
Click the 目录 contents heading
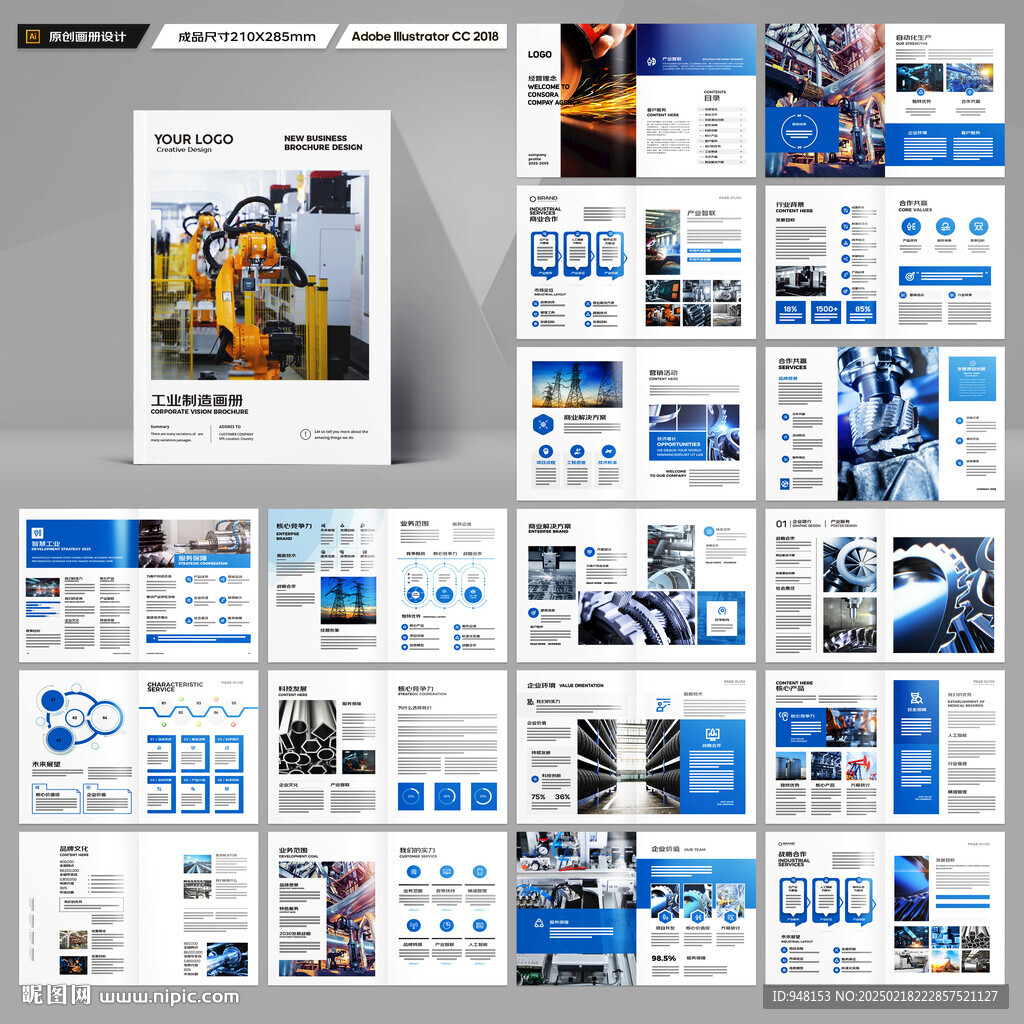[712, 98]
